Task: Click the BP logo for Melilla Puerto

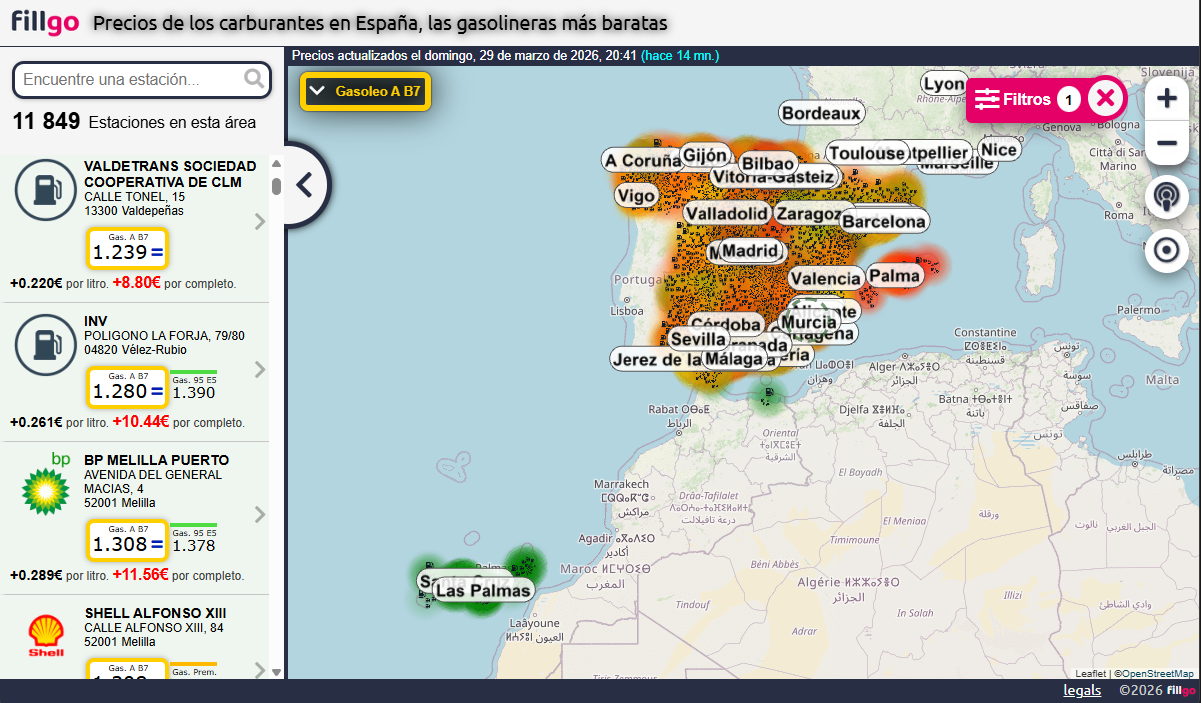Action: point(46,482)
